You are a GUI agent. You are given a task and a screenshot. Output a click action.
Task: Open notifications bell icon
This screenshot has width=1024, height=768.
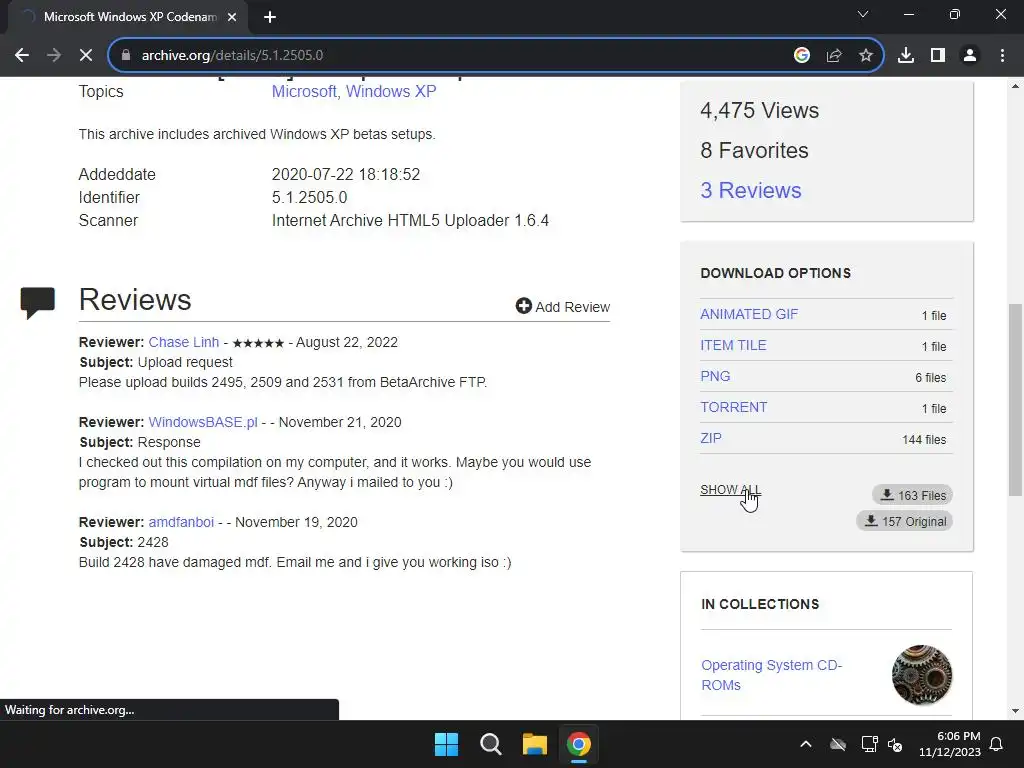(x=997, y=744)
